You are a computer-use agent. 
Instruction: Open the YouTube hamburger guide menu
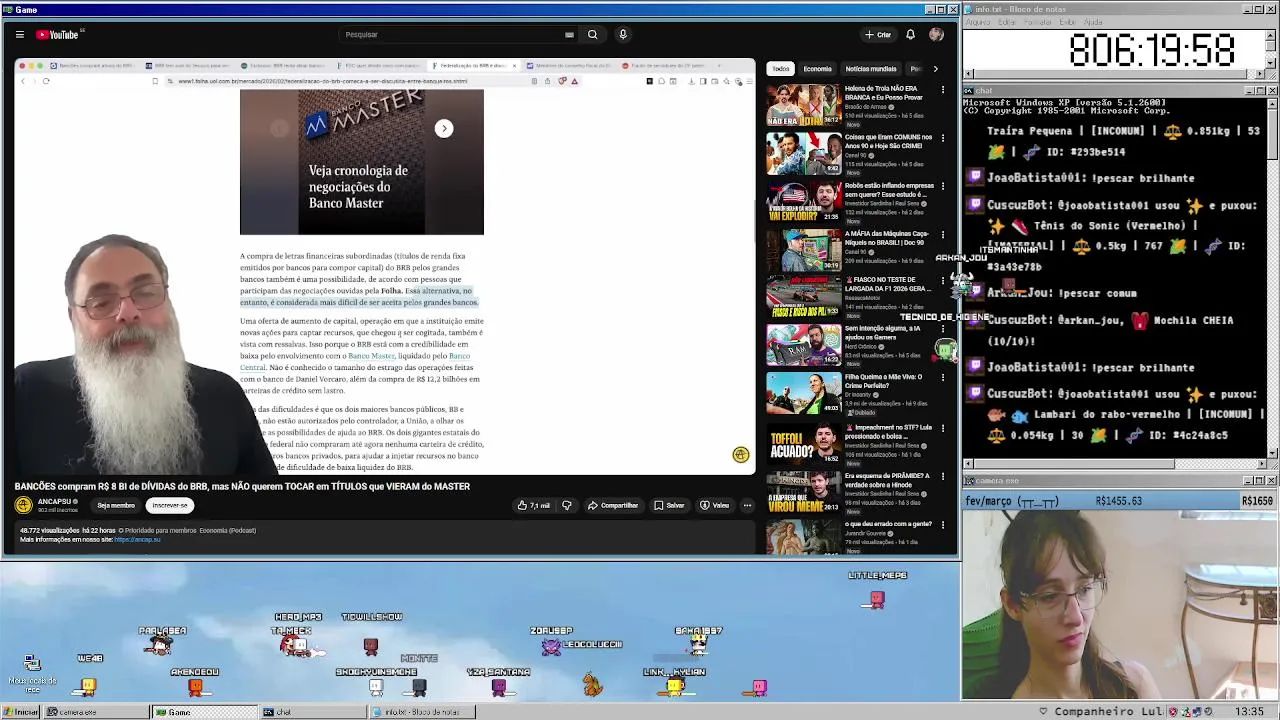(x=19, y=34)
